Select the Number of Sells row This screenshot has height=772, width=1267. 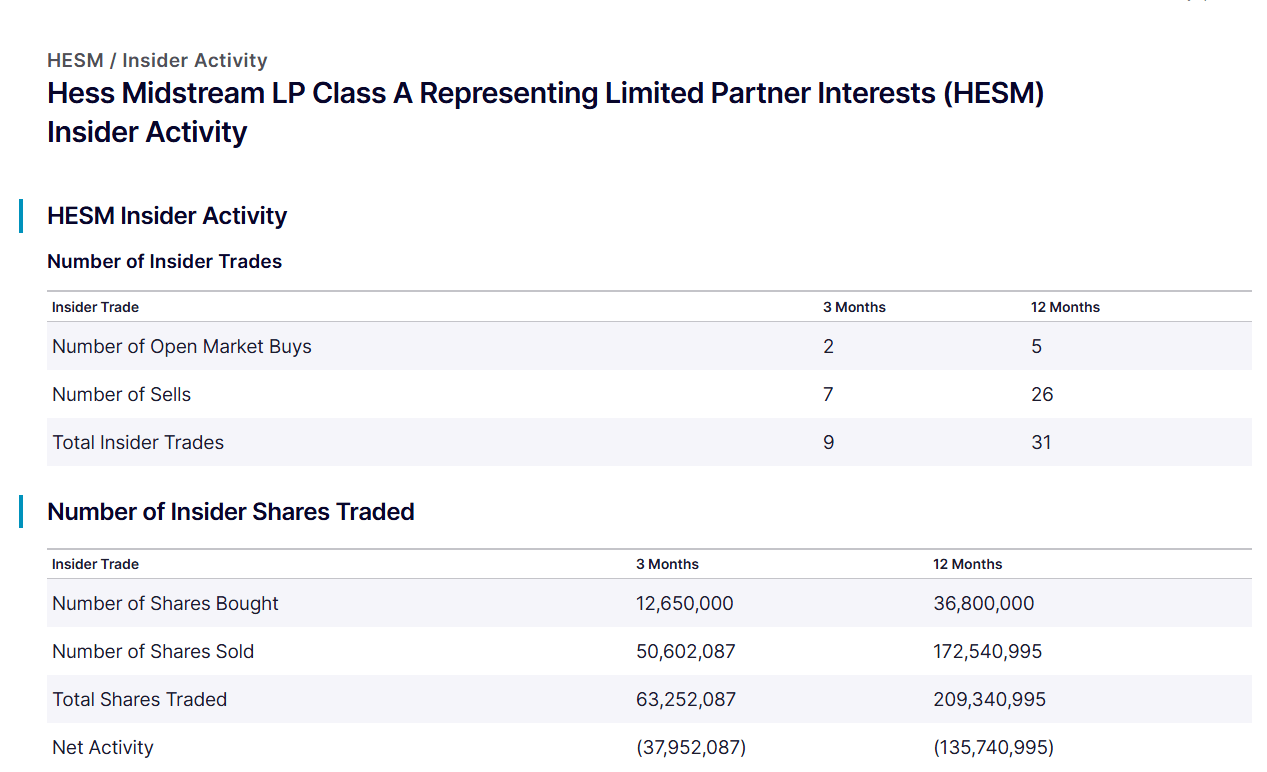pyautogui.click(x=121, y=394)
